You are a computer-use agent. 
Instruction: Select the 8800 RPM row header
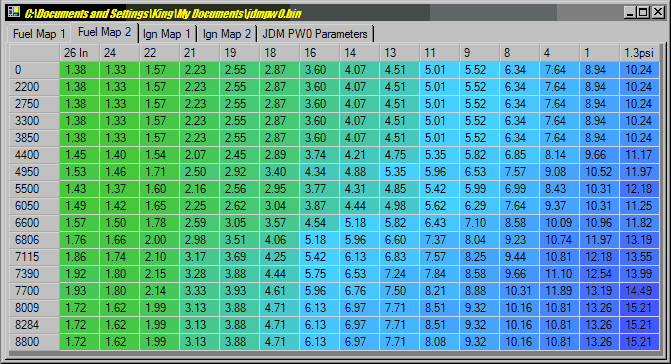click(34, 342)
